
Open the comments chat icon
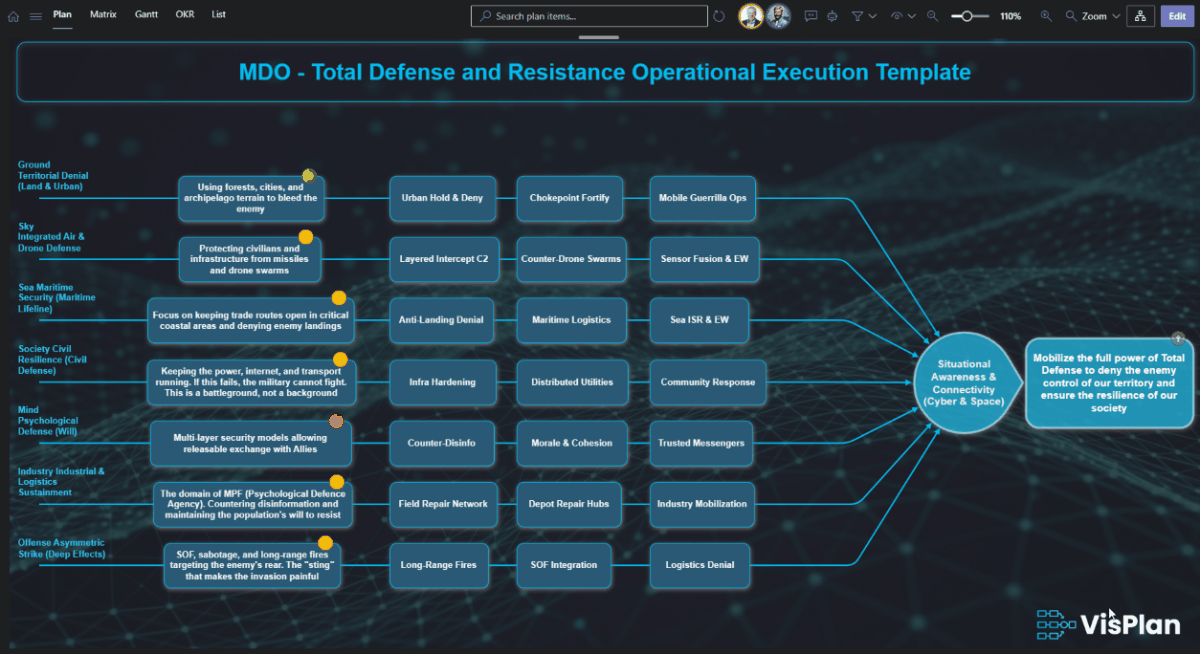[x=810, y=16]
